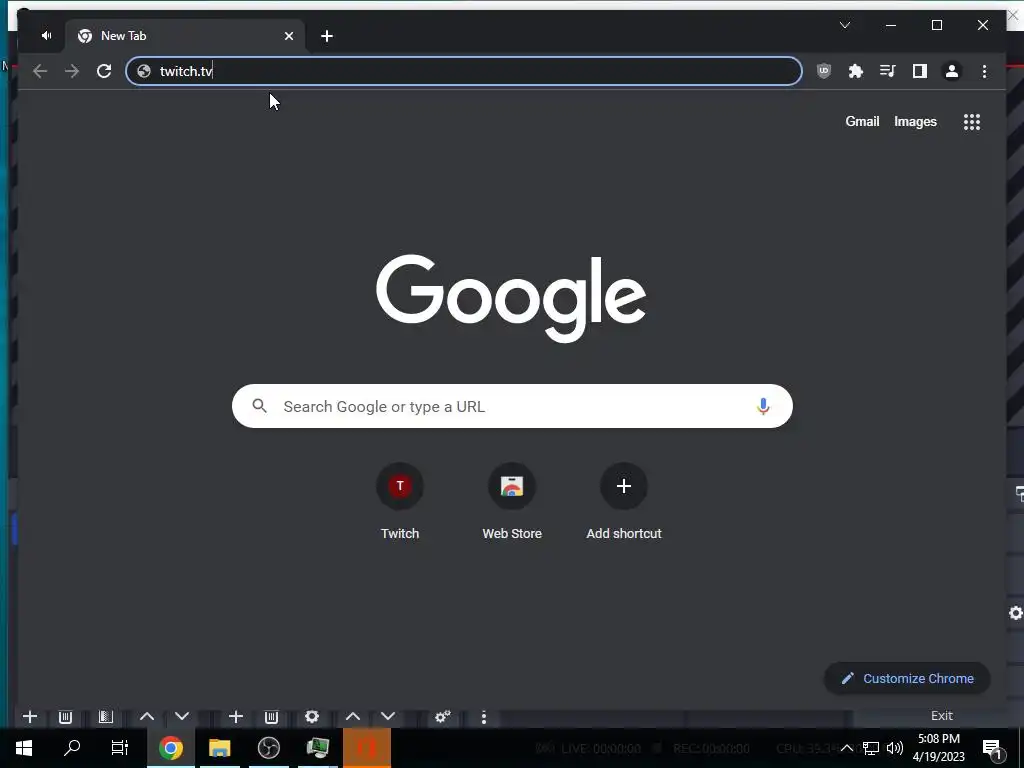Open the Twitch shortcut tile

(400, 502)
